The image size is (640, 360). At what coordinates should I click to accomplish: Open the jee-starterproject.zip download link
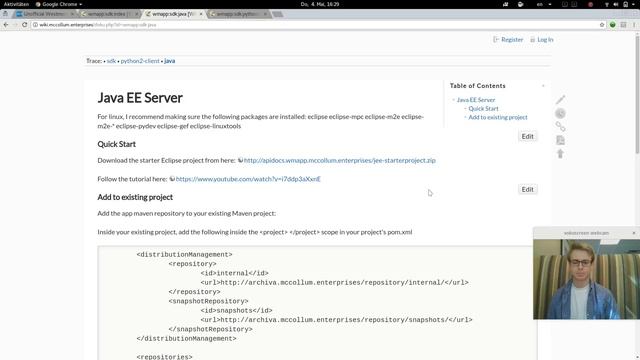pos(340,160)
